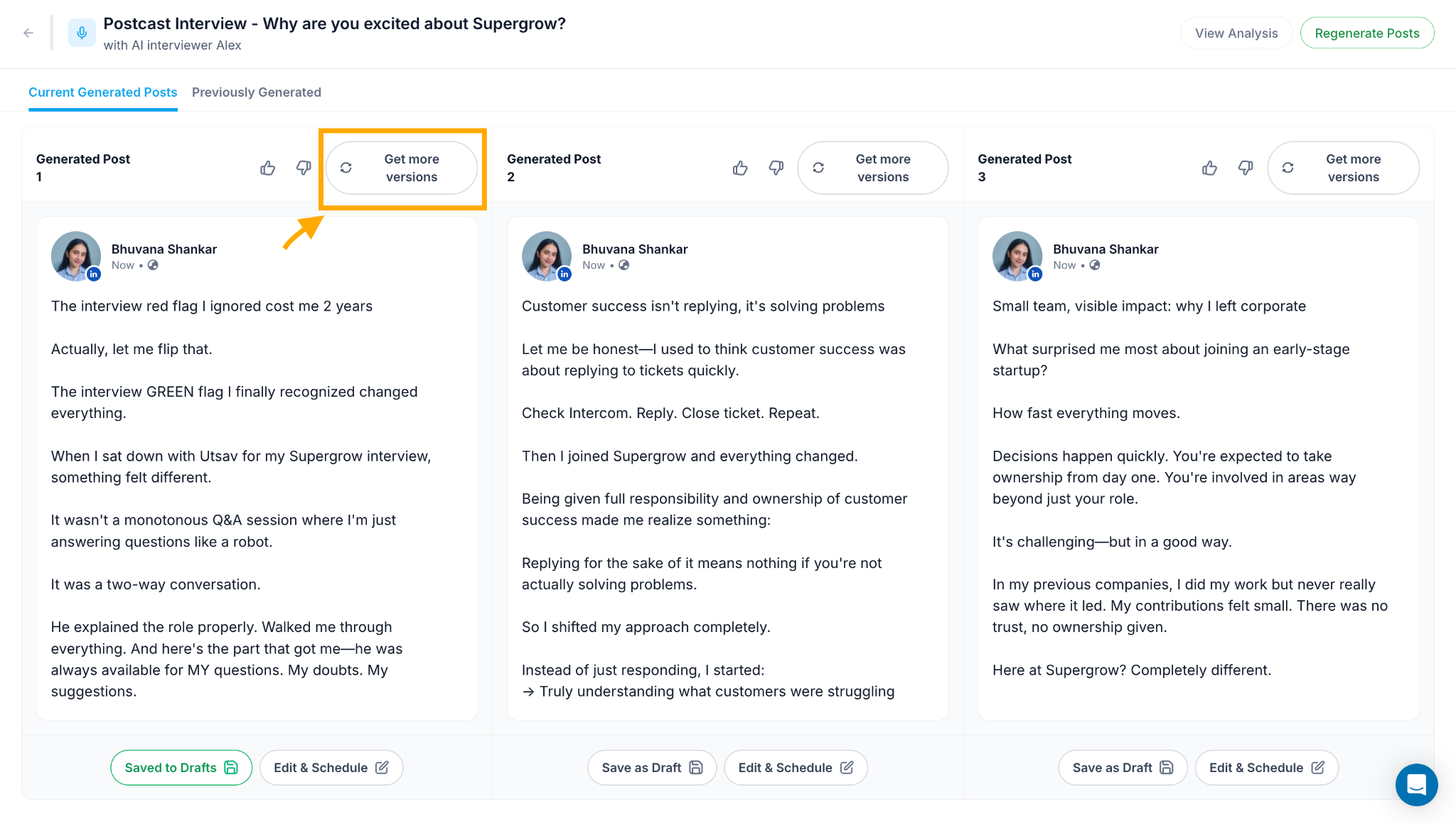Click Bhuvana Shankar avatar in Post 1
Image resolution: width=1456 pixels, height=824 pixels.
tap(76, 256)
